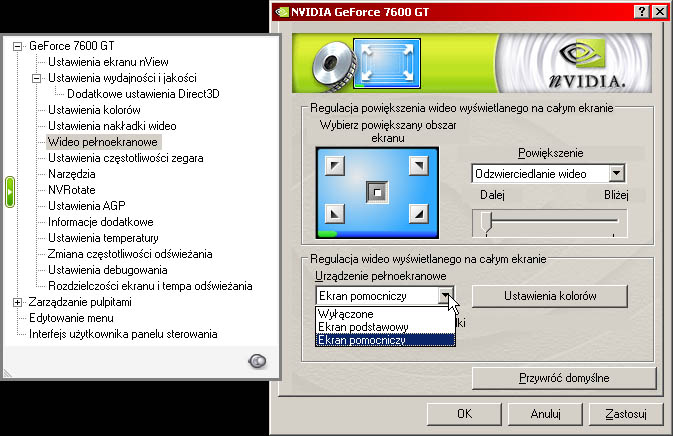Close the NVIDIA GeForce dialog
Viewport: 673px width, 436px height.
click(x=660, y=12)
